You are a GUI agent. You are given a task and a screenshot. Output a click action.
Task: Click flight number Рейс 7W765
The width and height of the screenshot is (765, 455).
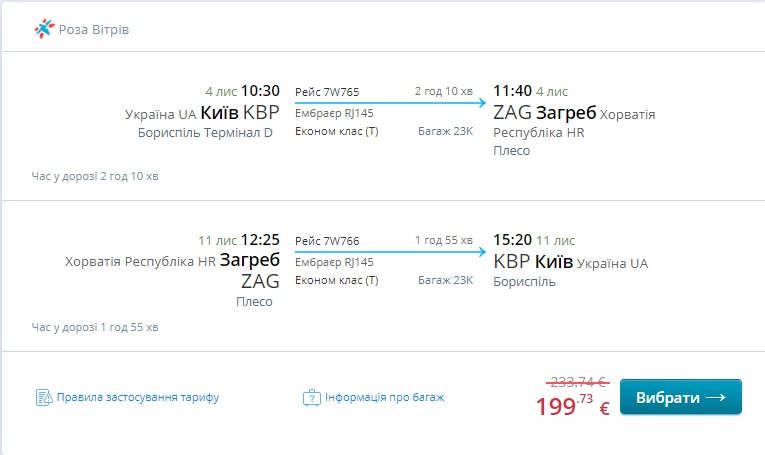[327, 92]
